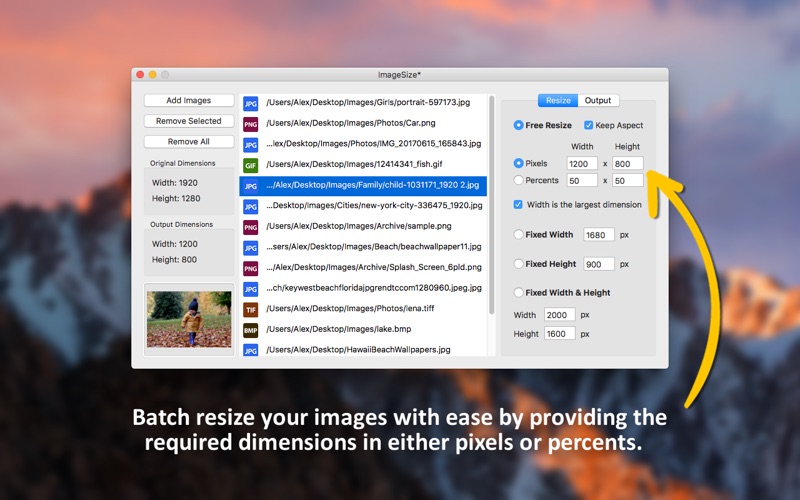Click the BMP icon beside lake.bmp
Screen dimensions: 800x500
point(251,330)
